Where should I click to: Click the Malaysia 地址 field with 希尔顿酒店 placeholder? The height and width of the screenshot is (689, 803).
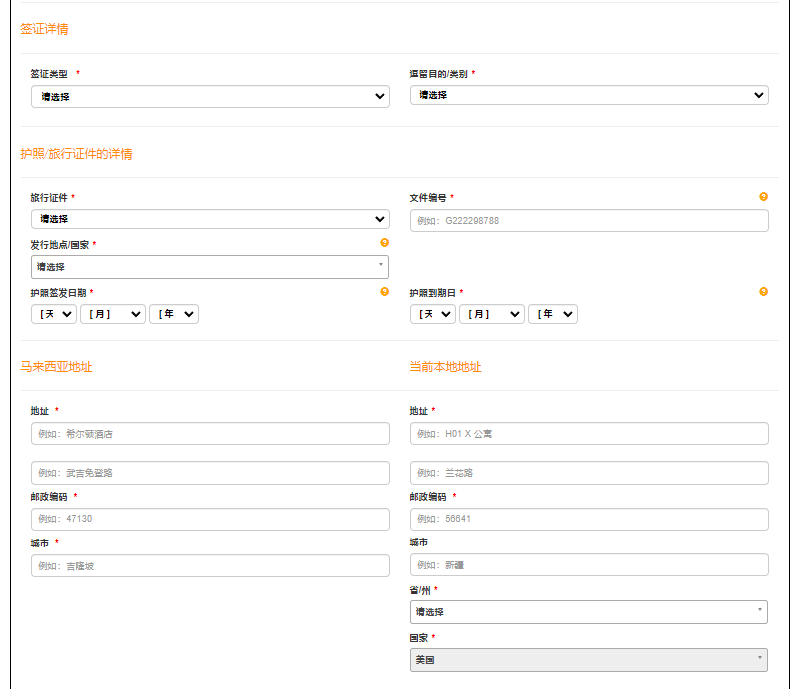point(210,434)
